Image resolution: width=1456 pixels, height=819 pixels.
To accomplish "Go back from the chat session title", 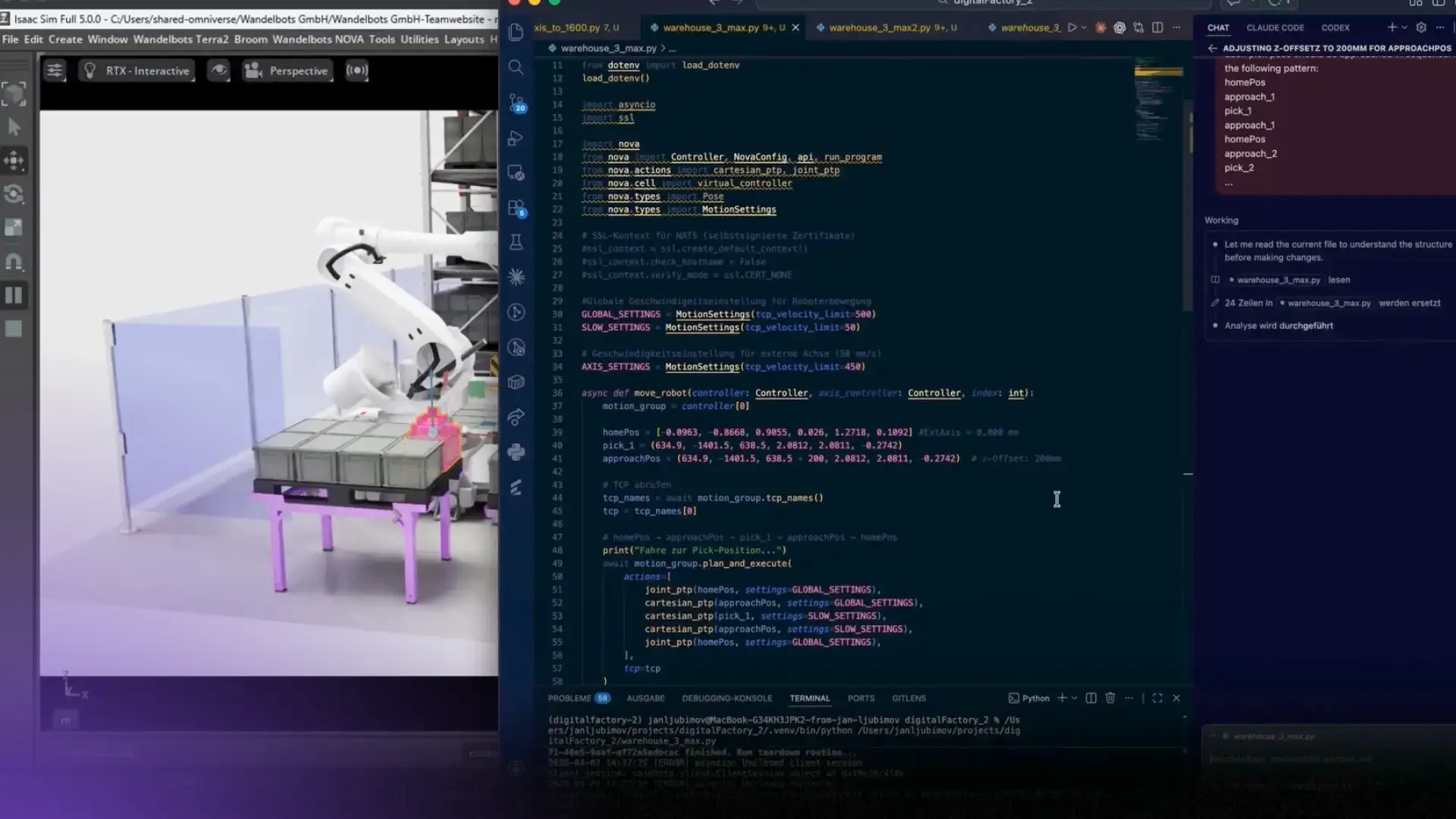I will 1213,48.
